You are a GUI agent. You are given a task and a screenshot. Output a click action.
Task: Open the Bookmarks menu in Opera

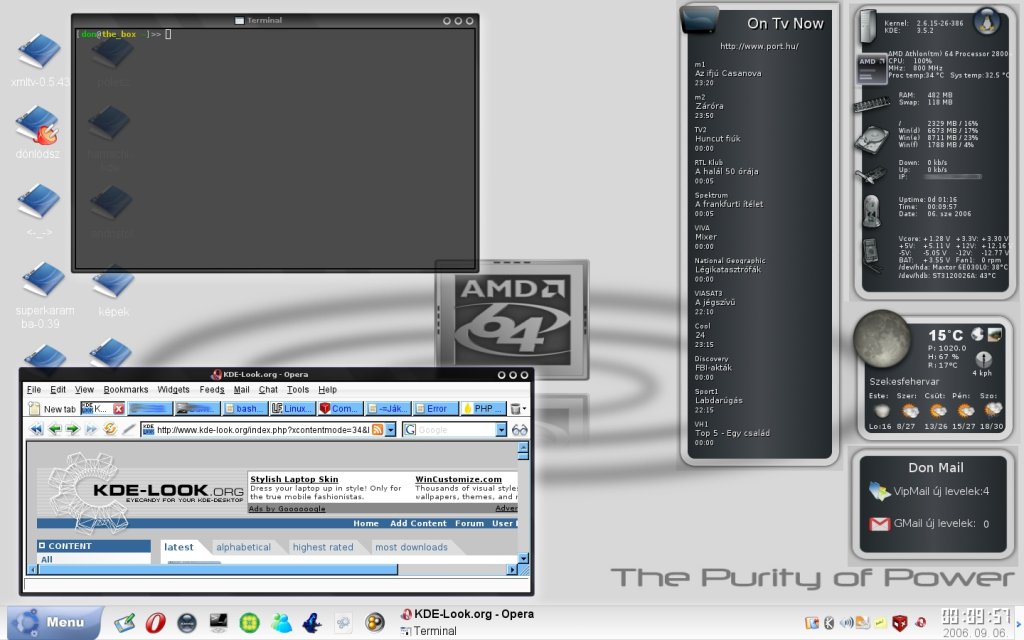pyautogui.click(x=125, y=389)
